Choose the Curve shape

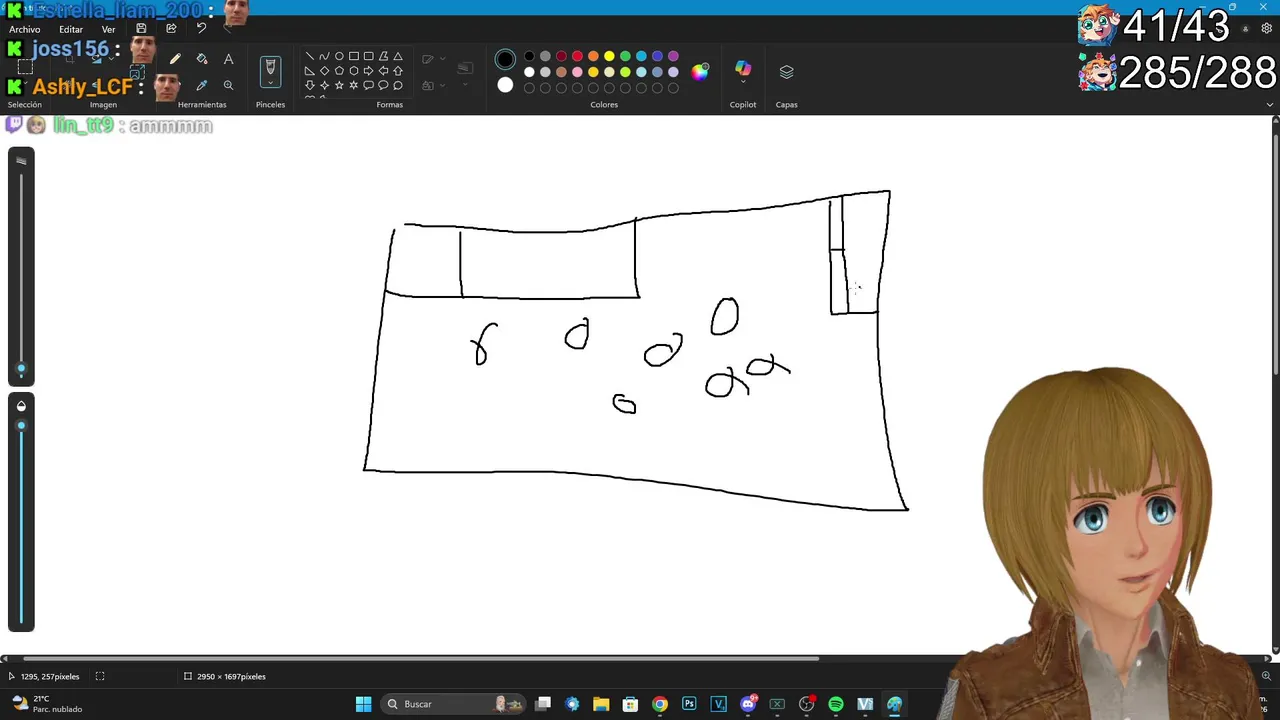pyautogui.click(x=324, y=56)
